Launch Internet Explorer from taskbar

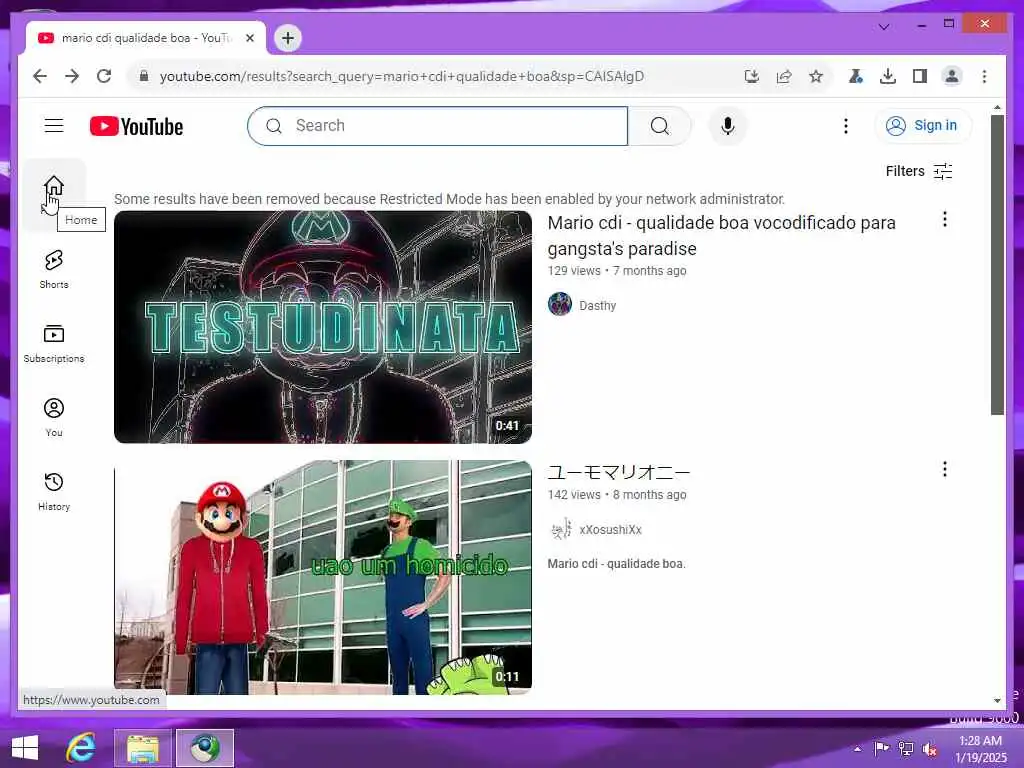(81, 748)
